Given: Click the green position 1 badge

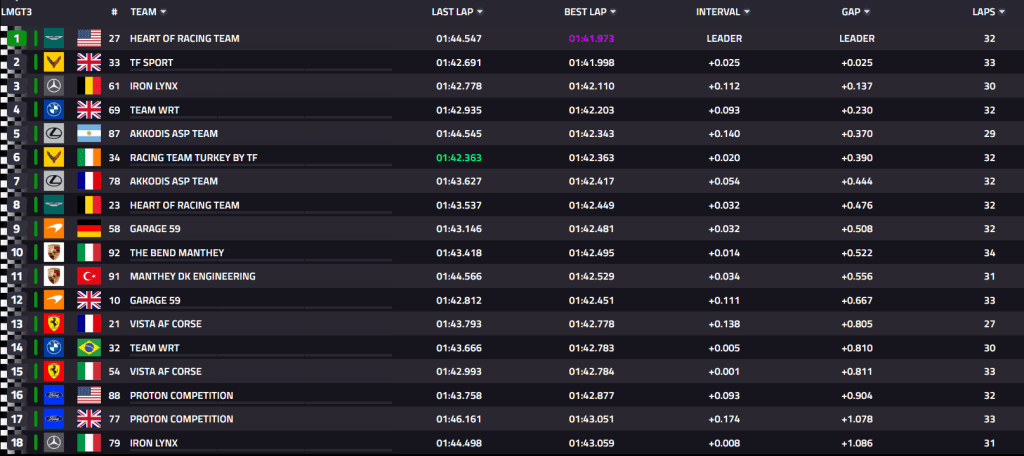Looking at the screenshot, I should (x=18, y=39).
